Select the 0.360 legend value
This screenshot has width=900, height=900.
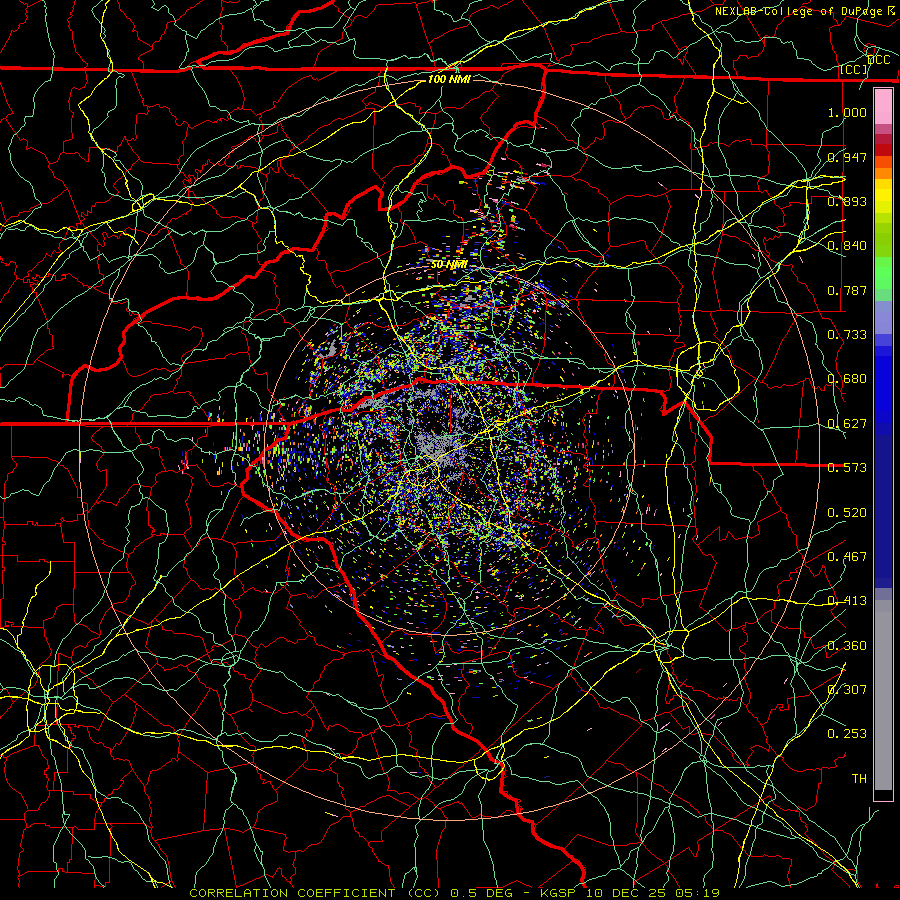[x=847, y=645]
